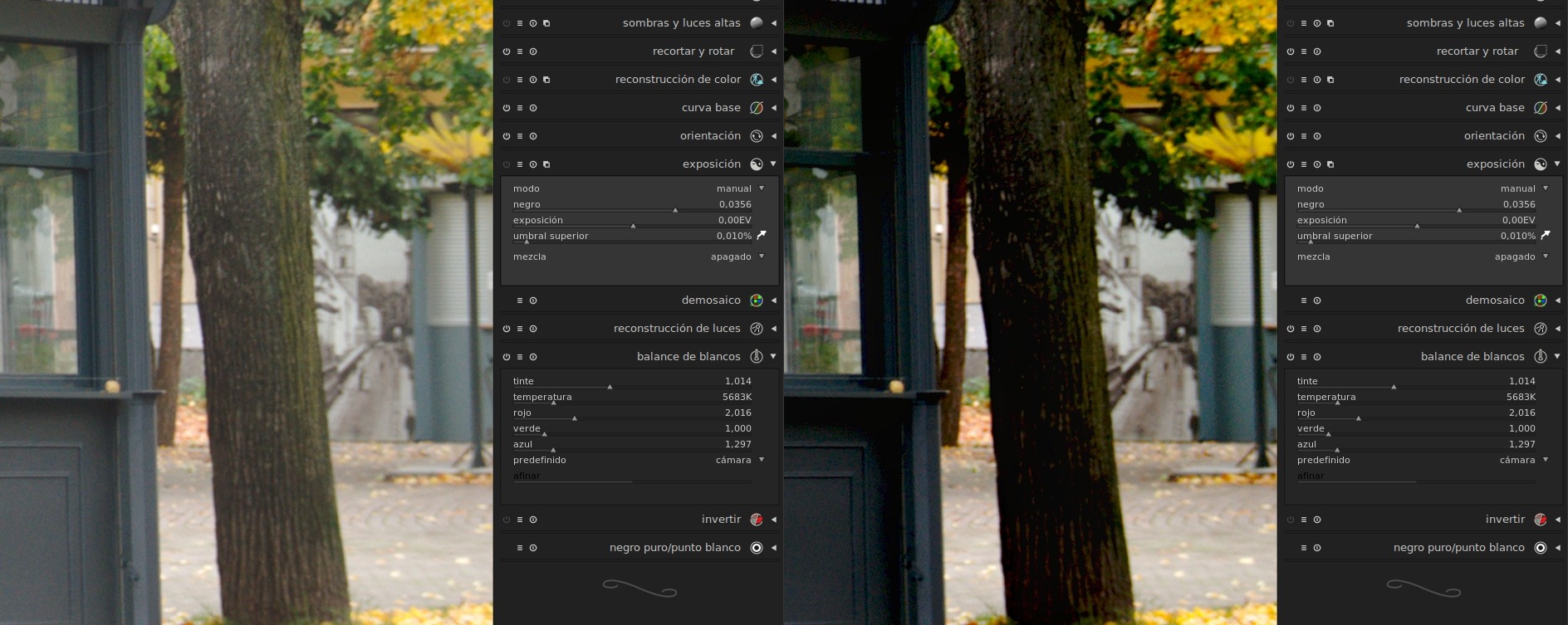Reset demosaico module in left panel

click(533, 300)
